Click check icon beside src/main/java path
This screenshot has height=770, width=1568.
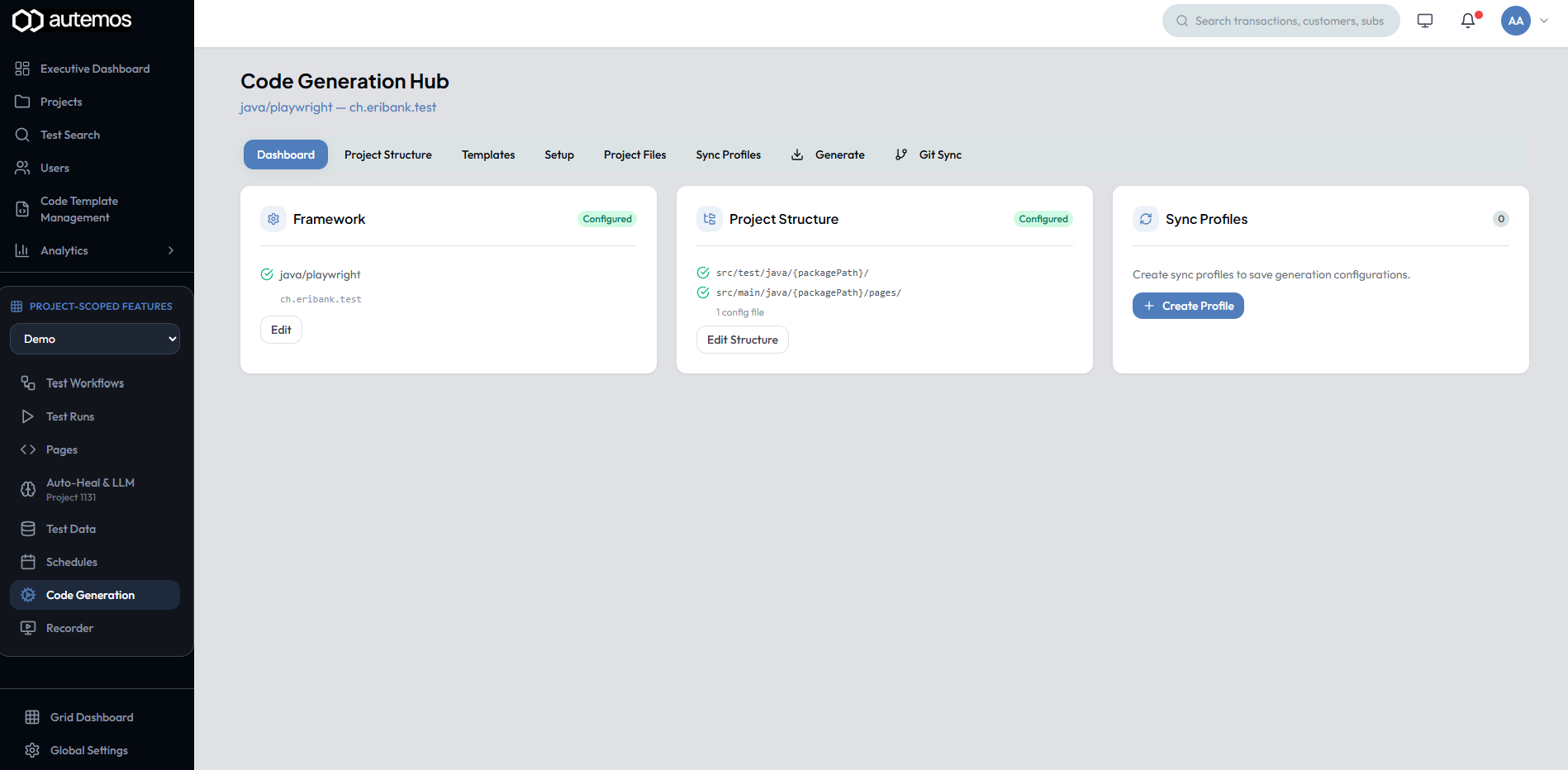[x=703, y=292]
